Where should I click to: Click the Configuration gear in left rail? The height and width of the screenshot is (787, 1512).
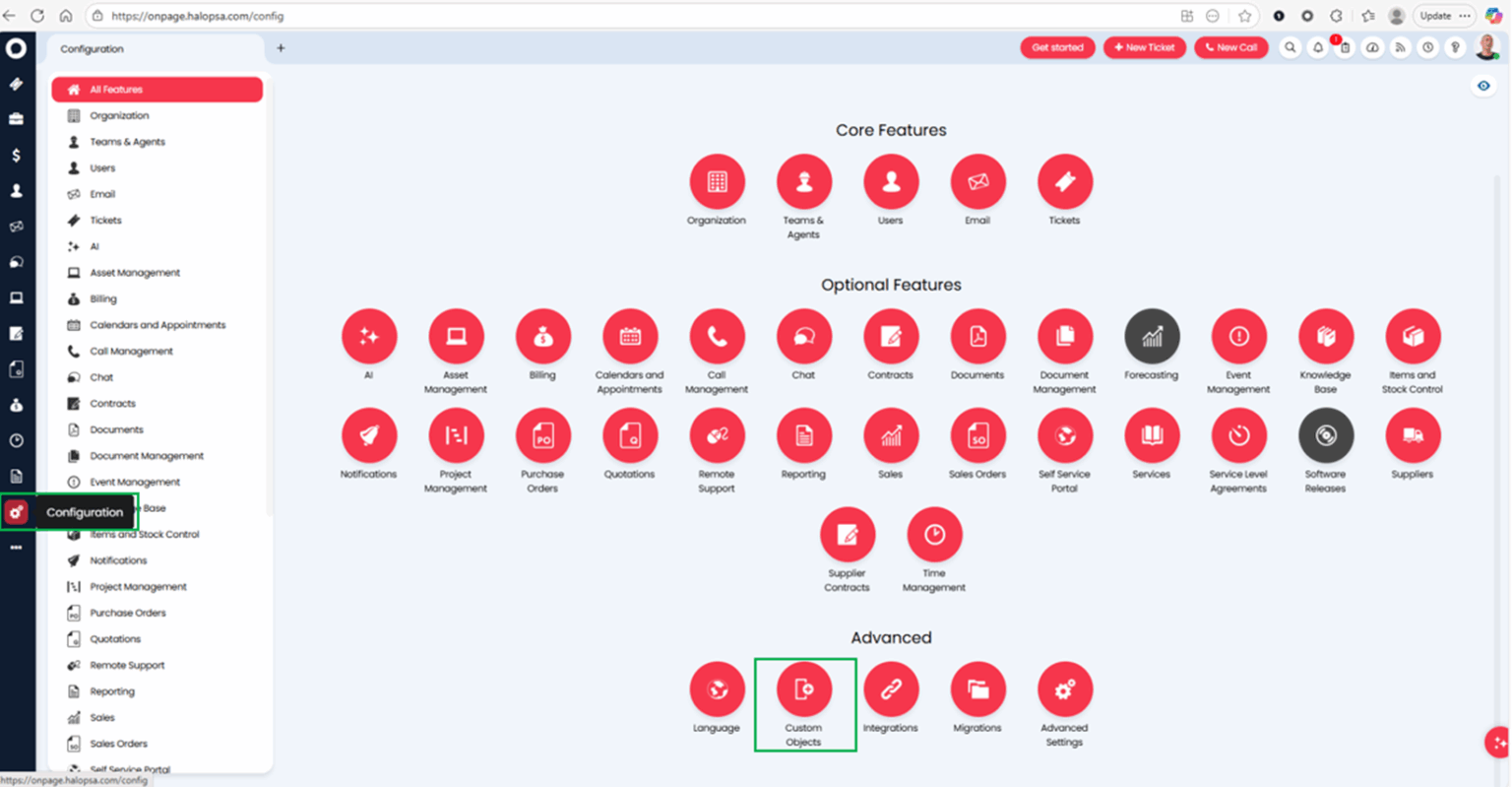[16, 512]
